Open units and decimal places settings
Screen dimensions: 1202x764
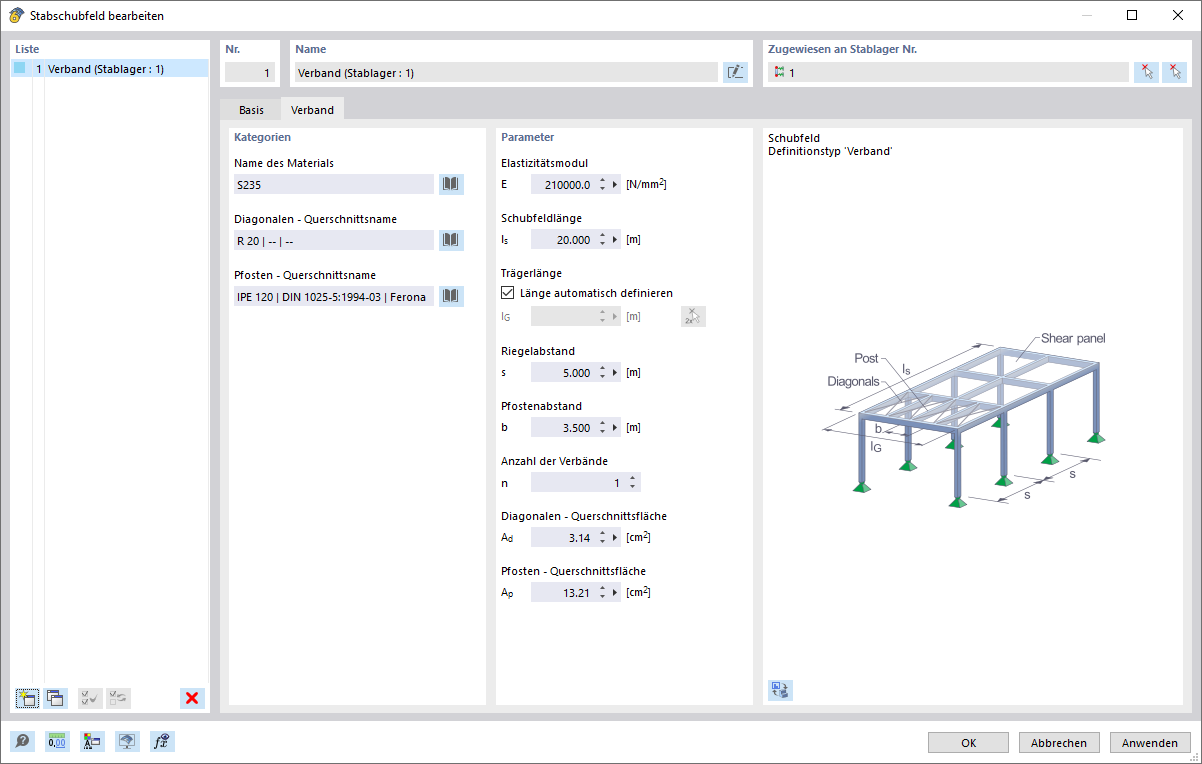[x=58, y=741]
